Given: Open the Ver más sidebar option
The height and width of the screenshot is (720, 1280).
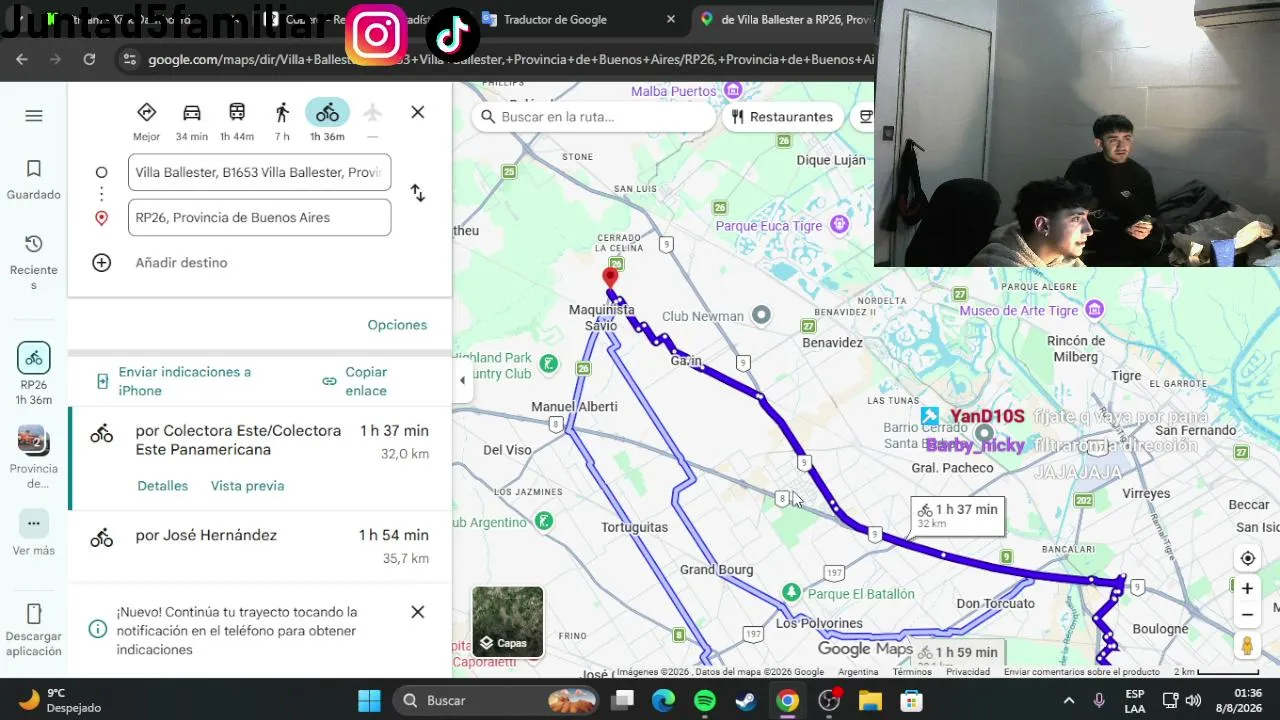Looking at the screenshot, I should pyautogui.click(x=34, y=534).
